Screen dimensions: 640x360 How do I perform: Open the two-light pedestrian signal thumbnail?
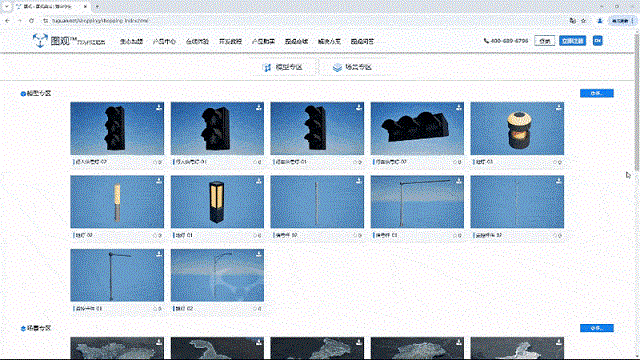click(x=217, y=129)
